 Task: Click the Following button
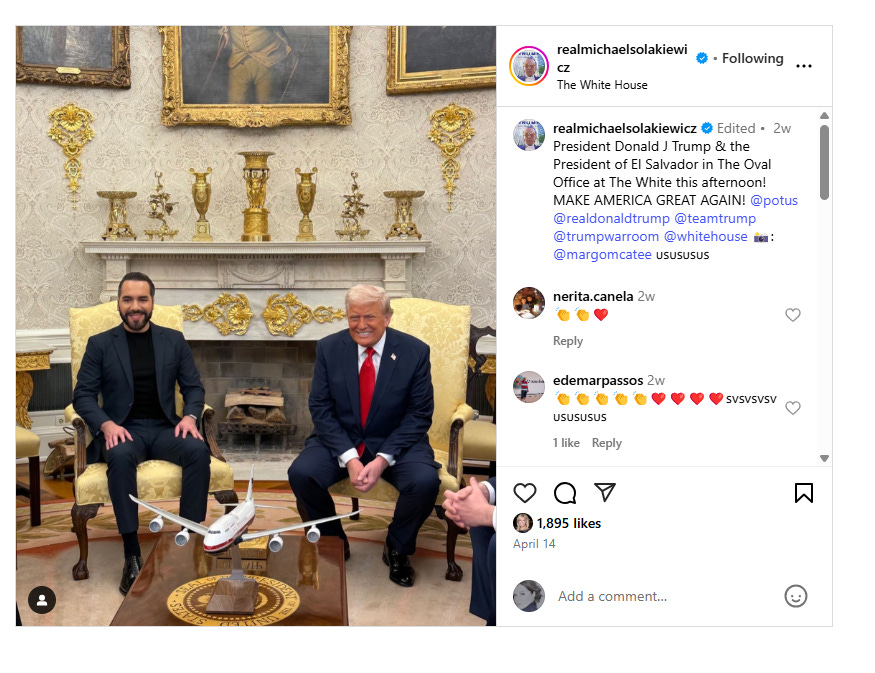752,58
